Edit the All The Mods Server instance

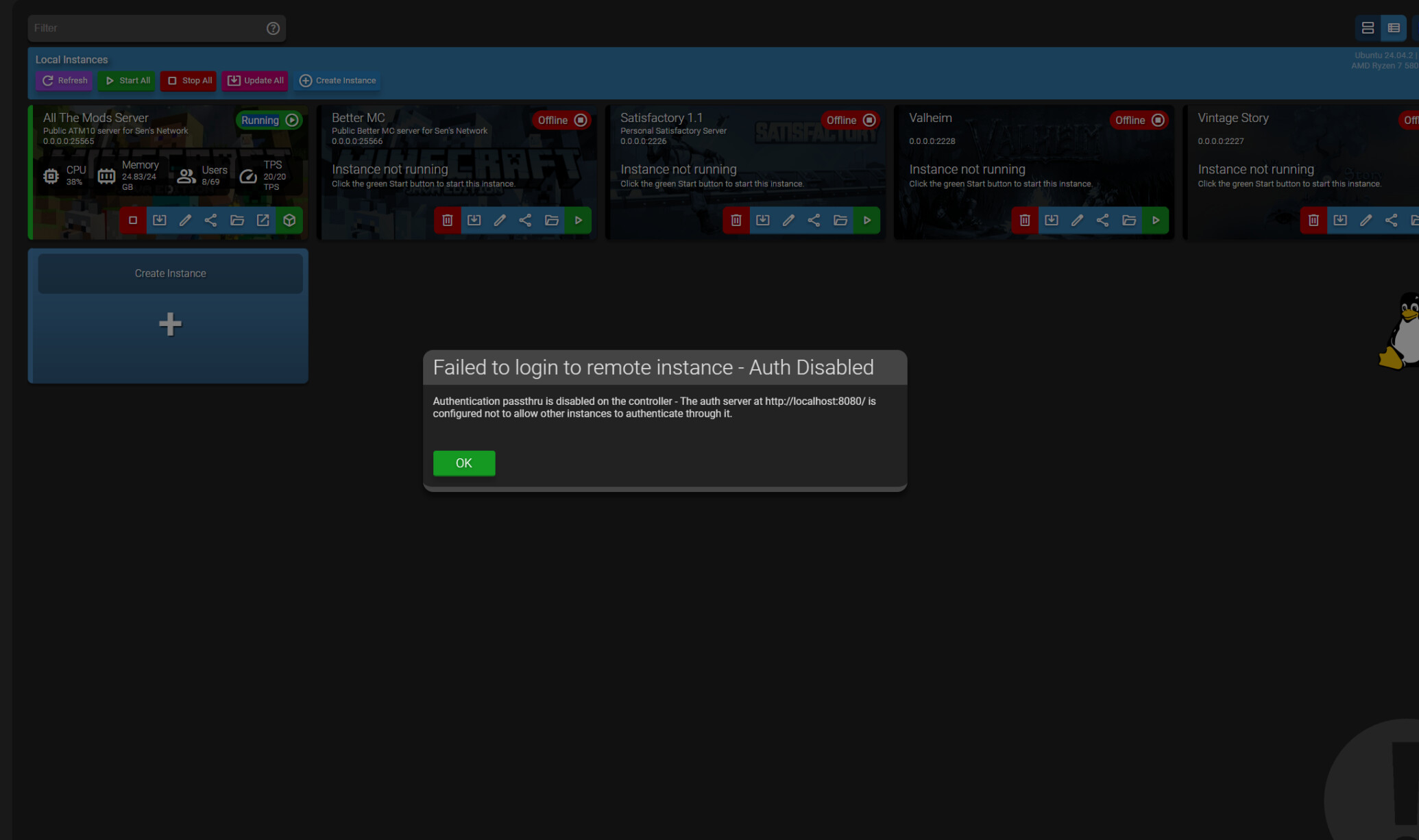(x=185, y=221)
